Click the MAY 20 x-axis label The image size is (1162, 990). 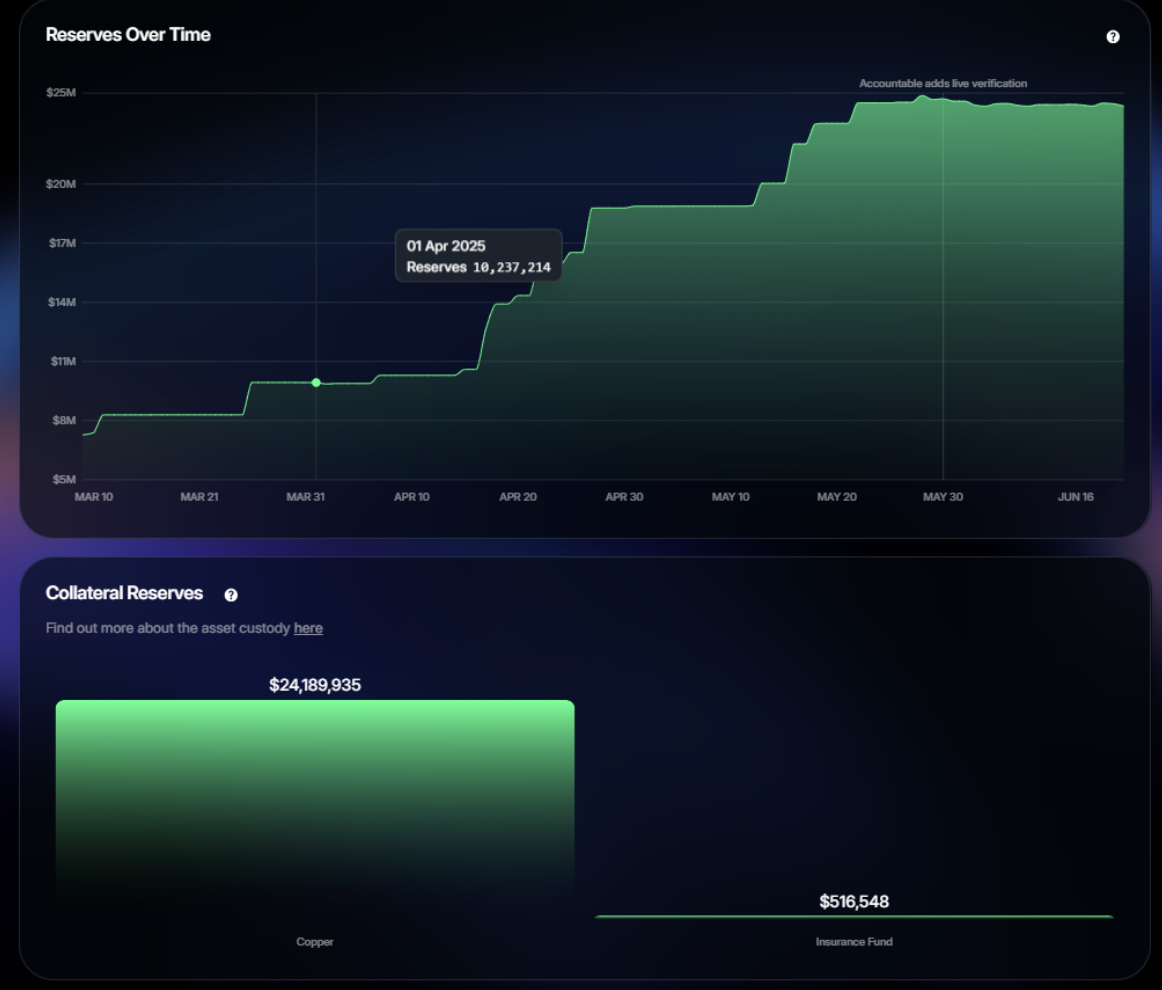(x=837, y=497)
